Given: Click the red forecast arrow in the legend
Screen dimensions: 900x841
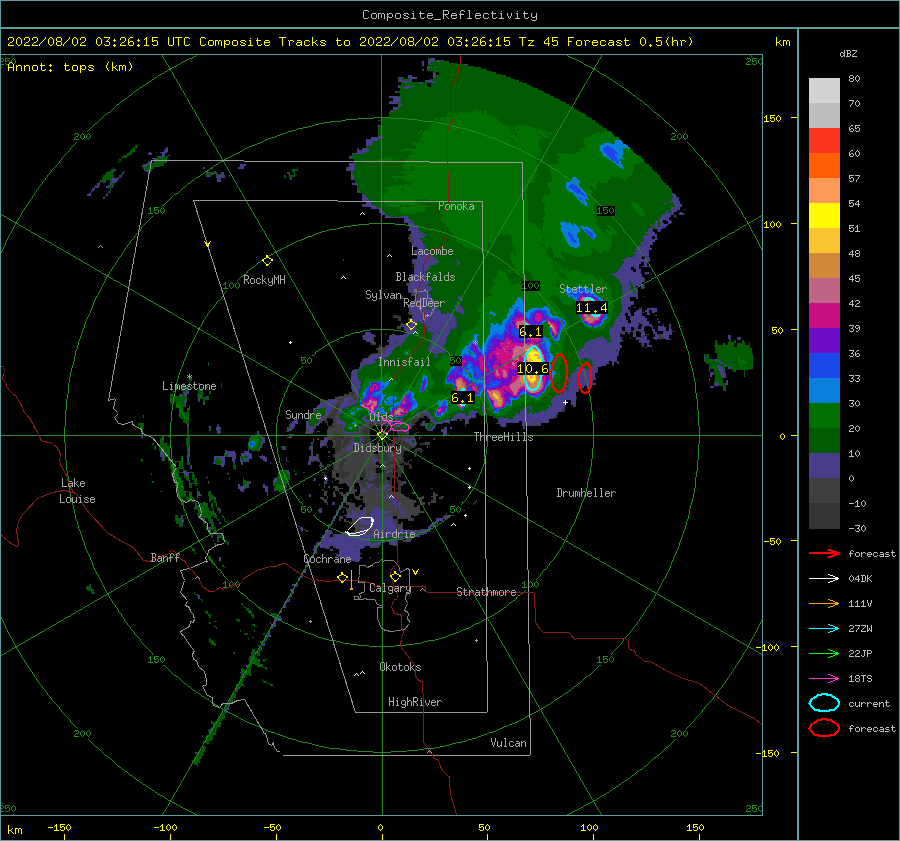Looking at the screenshot, I should pyautogui.click(x=824, y=553).
